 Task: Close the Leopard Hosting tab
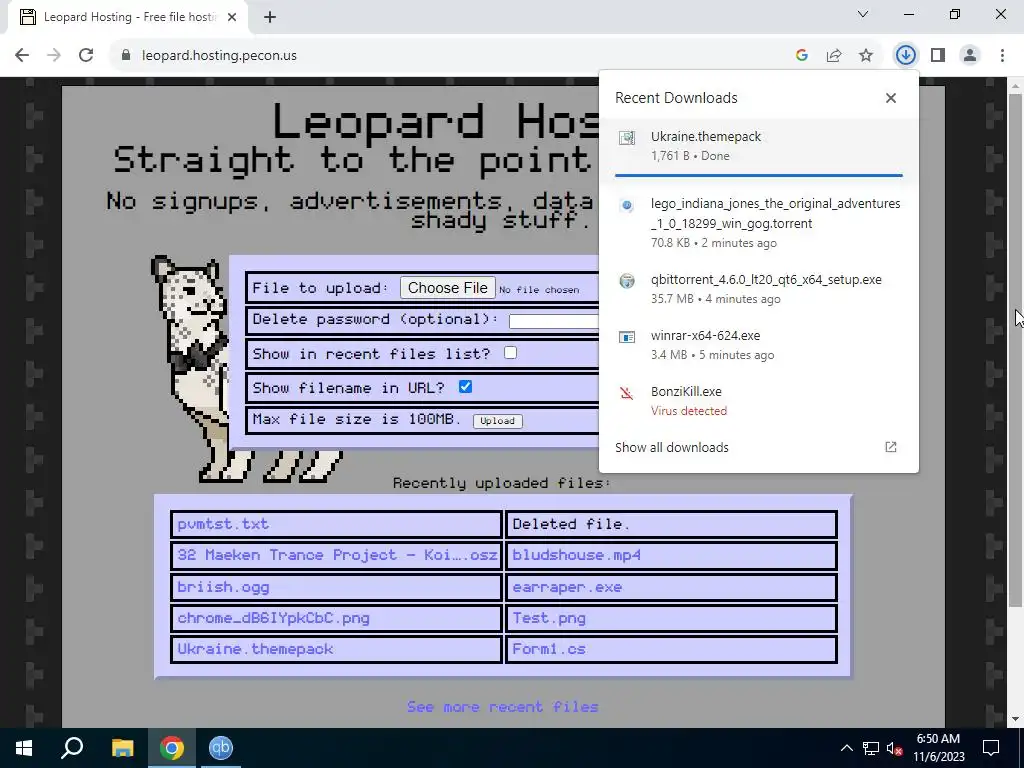(232, 18)
